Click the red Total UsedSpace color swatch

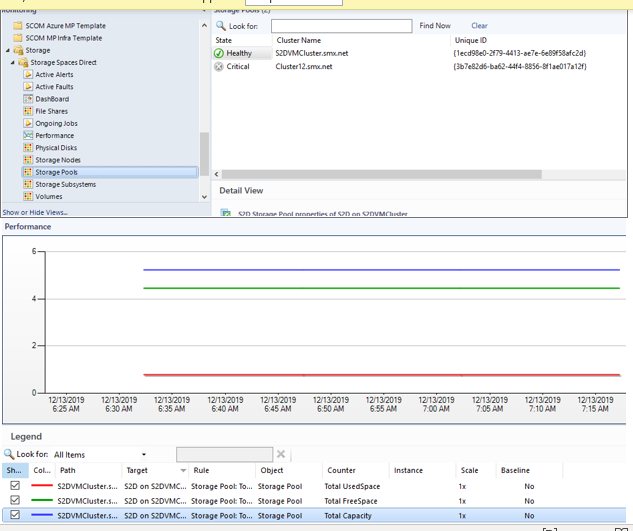pos(42,486)
